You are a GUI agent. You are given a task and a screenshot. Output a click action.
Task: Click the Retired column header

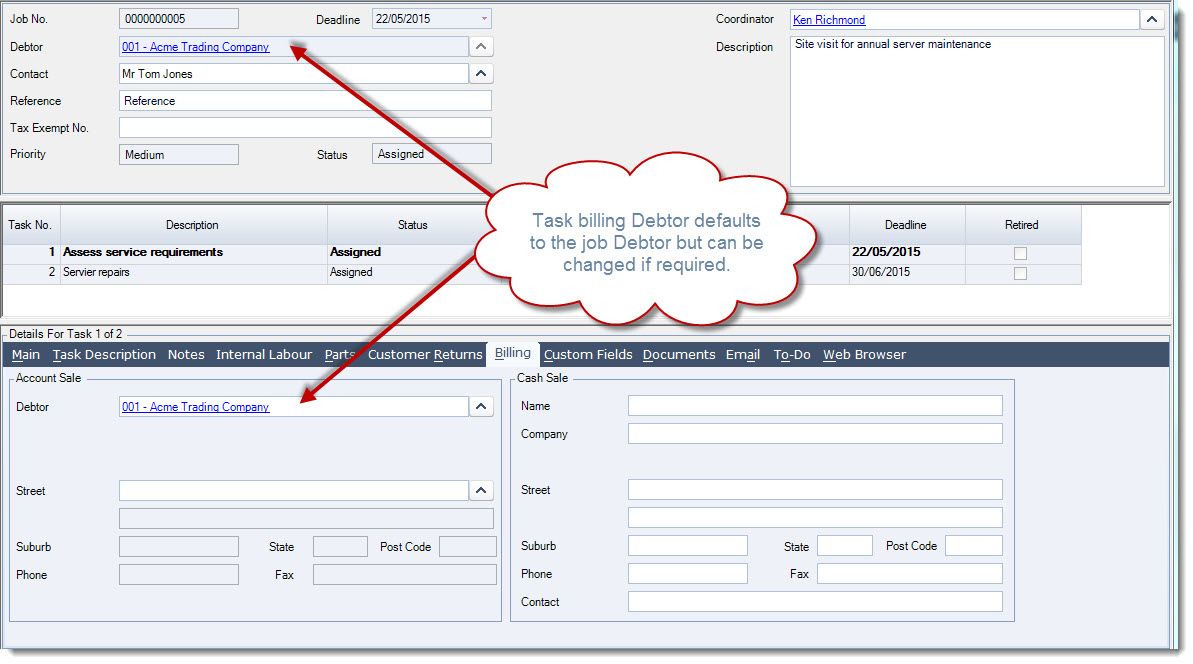(1022, 225)
